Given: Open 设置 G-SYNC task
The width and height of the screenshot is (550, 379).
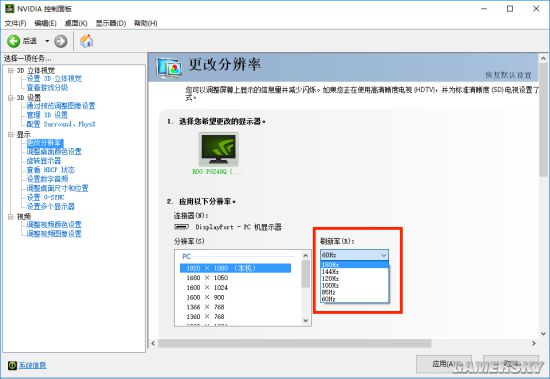Looking at the screenshot, I should point(46,197).
